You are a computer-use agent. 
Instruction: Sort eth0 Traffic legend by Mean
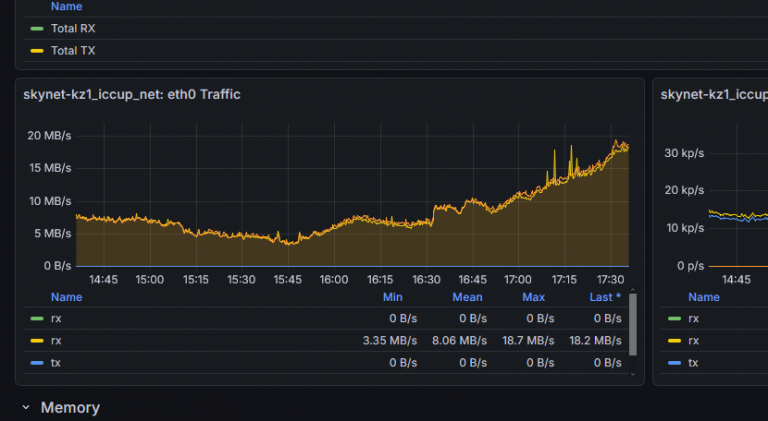click(467, 297)
